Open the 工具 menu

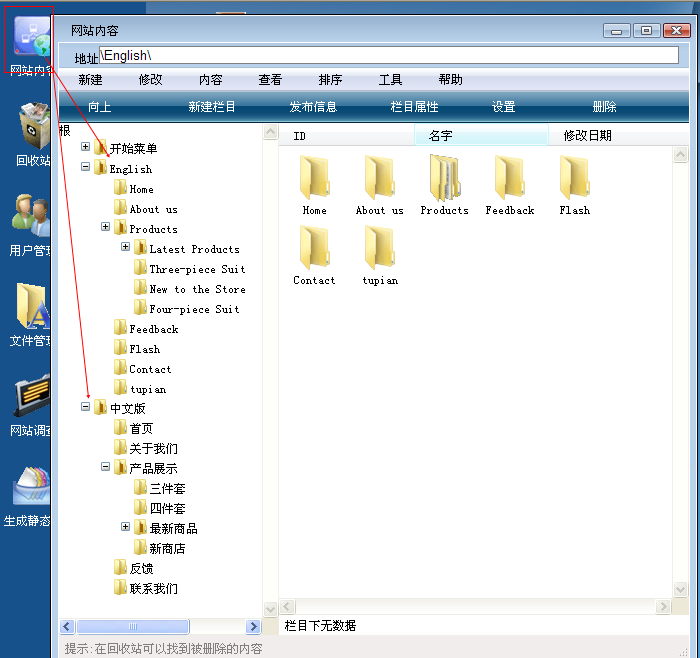[390, 80]
